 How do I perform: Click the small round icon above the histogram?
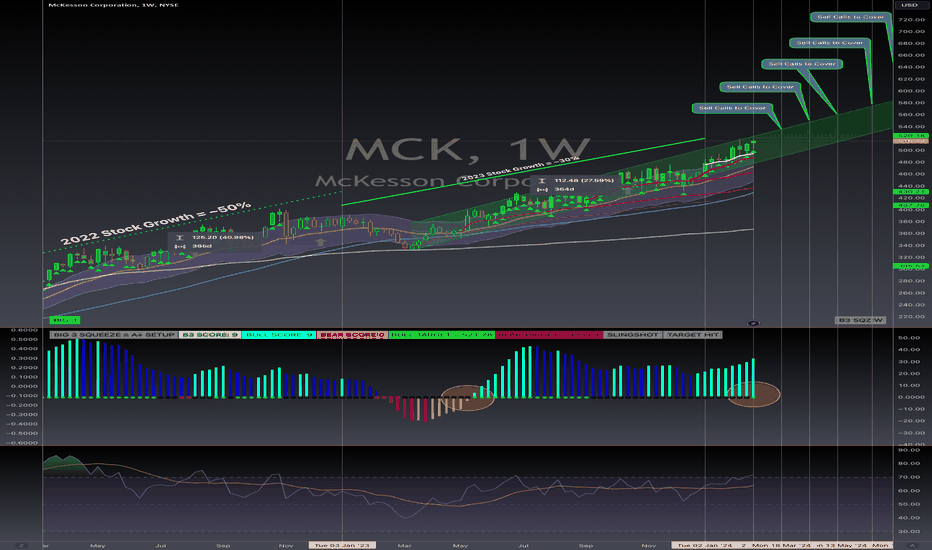[753, 323]
